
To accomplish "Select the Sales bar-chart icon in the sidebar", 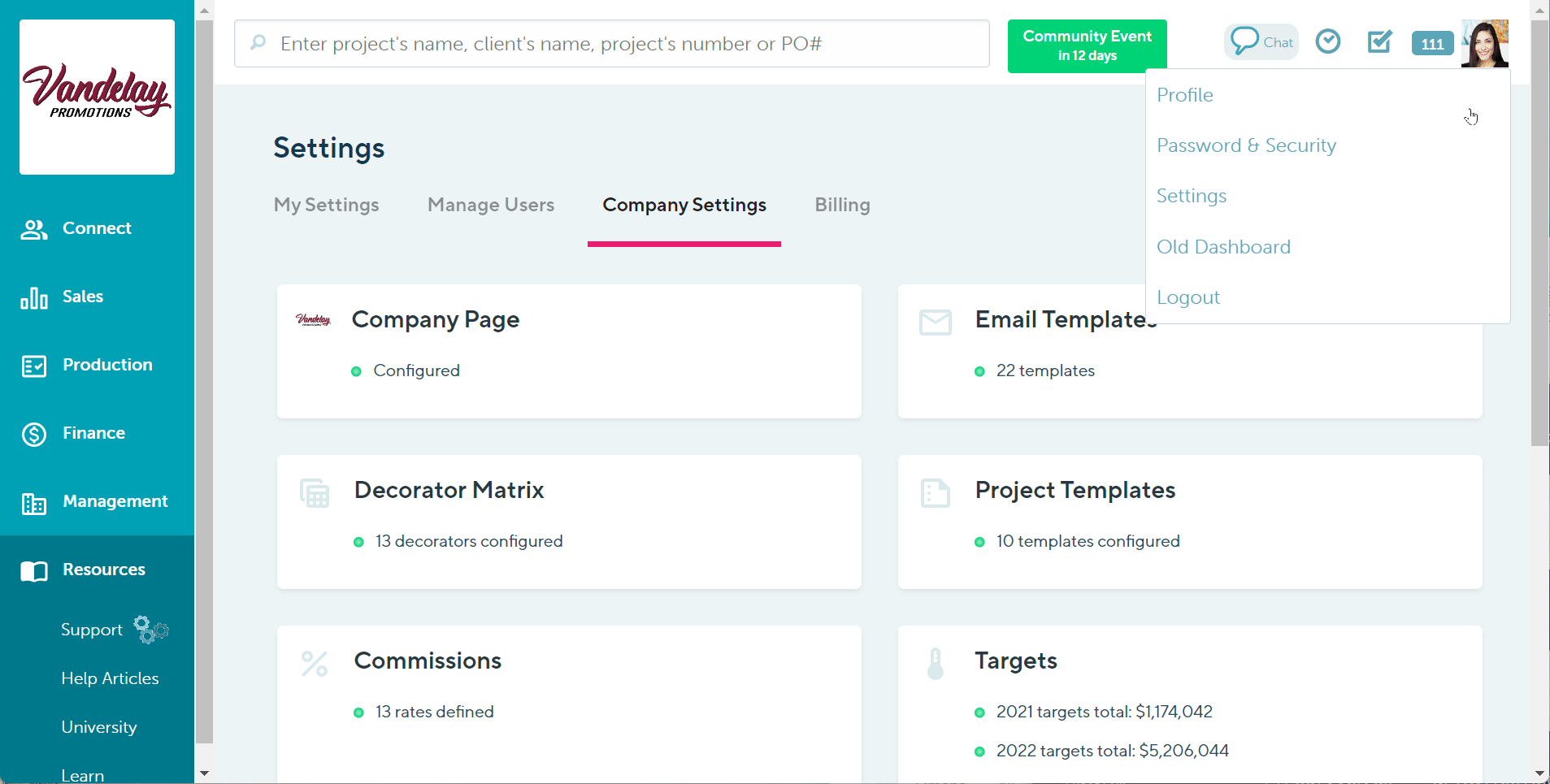I will [33, 297].
